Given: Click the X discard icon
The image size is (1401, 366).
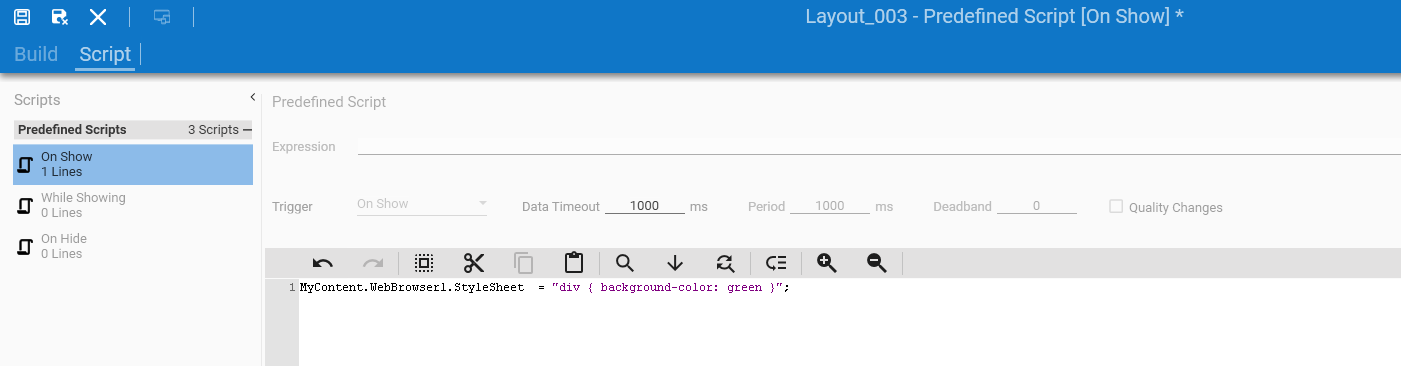Looking at the screenshot, I should (x=98, y=16).
